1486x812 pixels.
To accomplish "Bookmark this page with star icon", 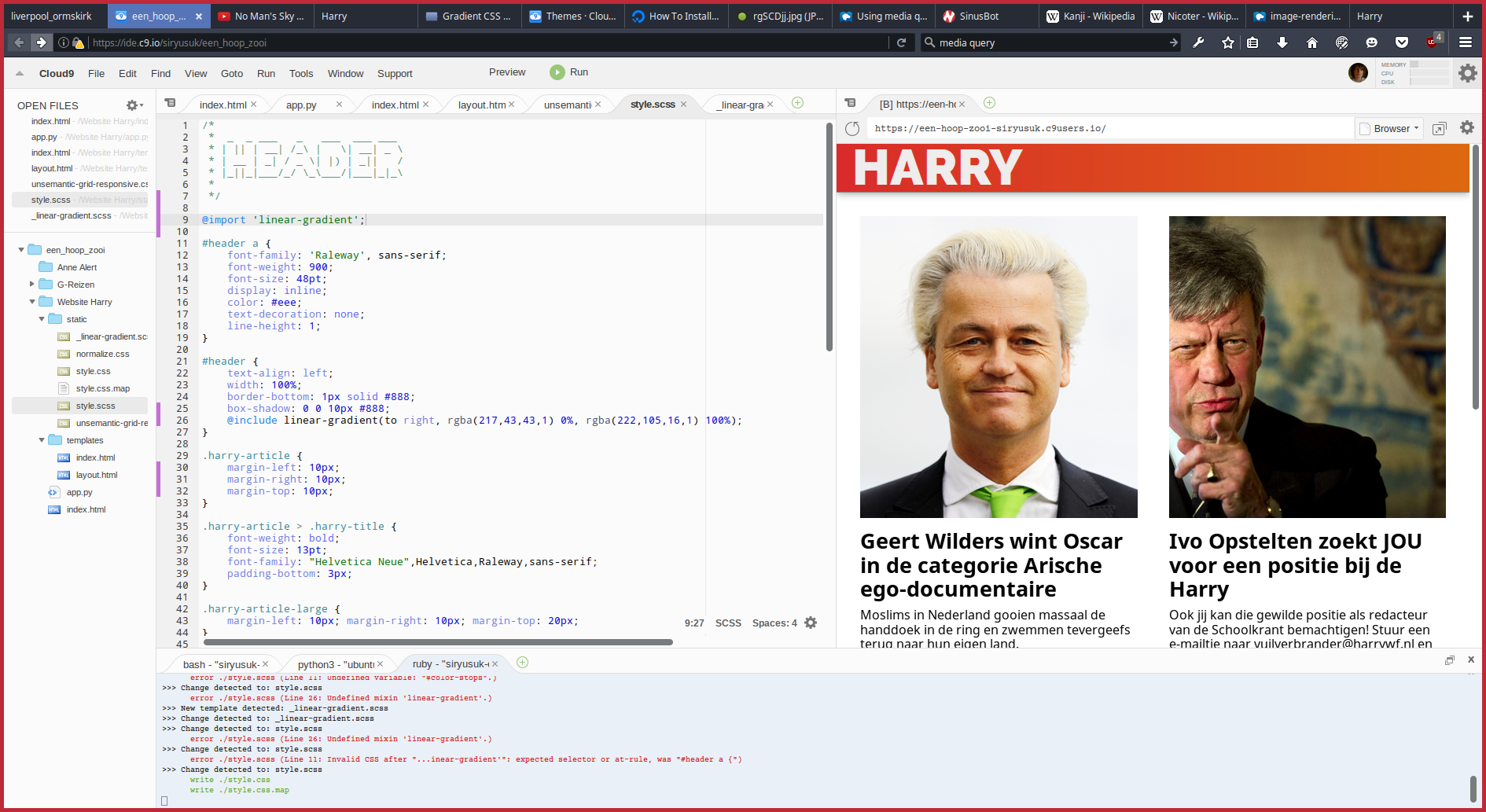I will tap(1228, 42).
